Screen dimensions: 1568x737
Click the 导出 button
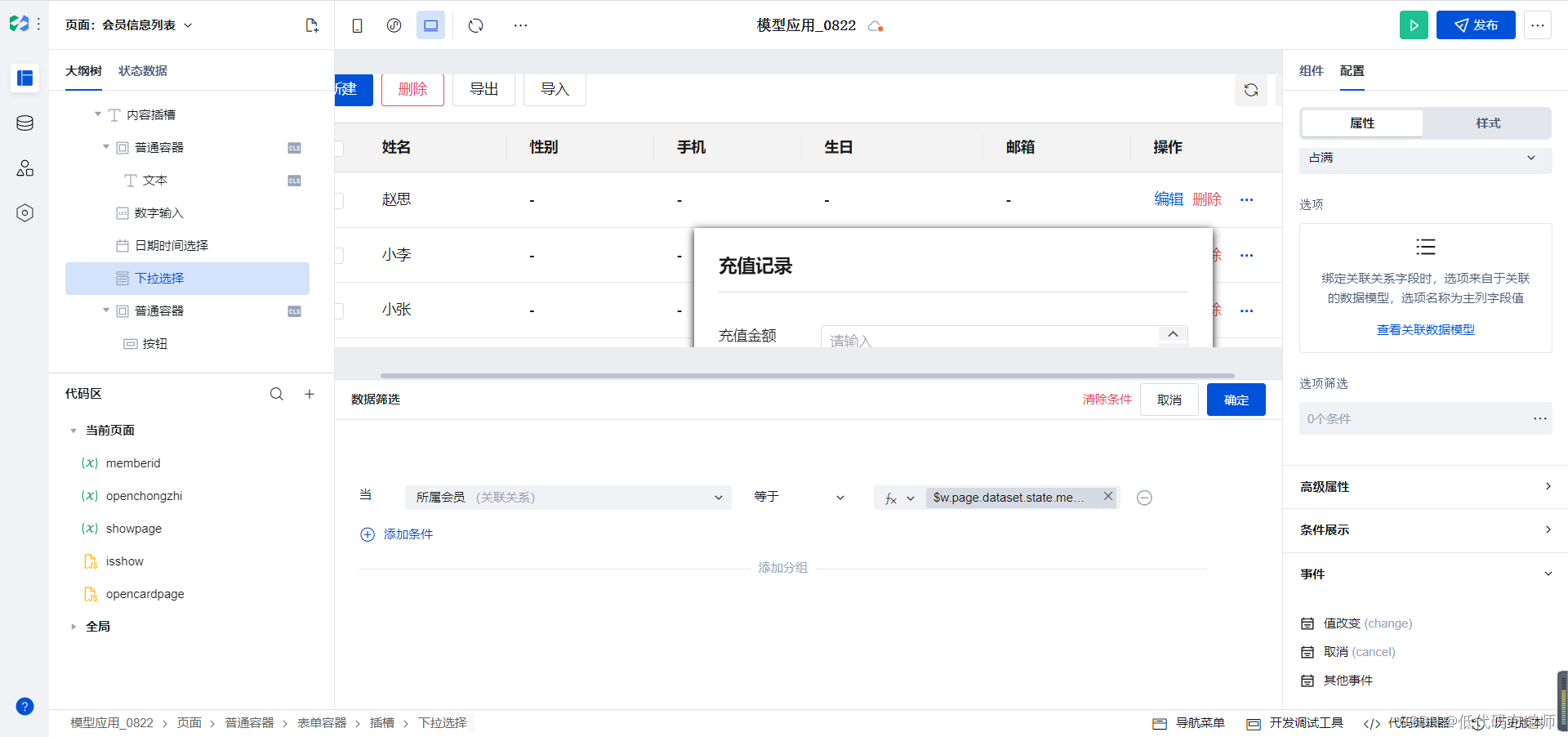483,90
